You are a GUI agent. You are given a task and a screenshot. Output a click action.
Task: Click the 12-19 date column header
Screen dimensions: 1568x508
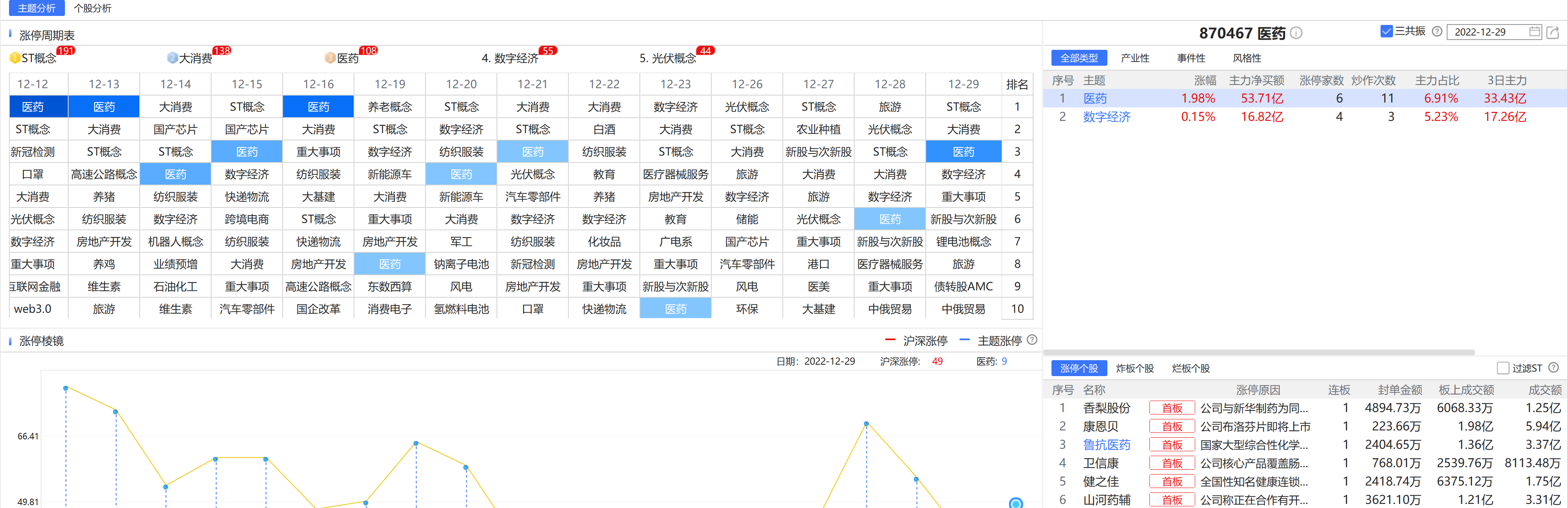(x=390, y=84)
